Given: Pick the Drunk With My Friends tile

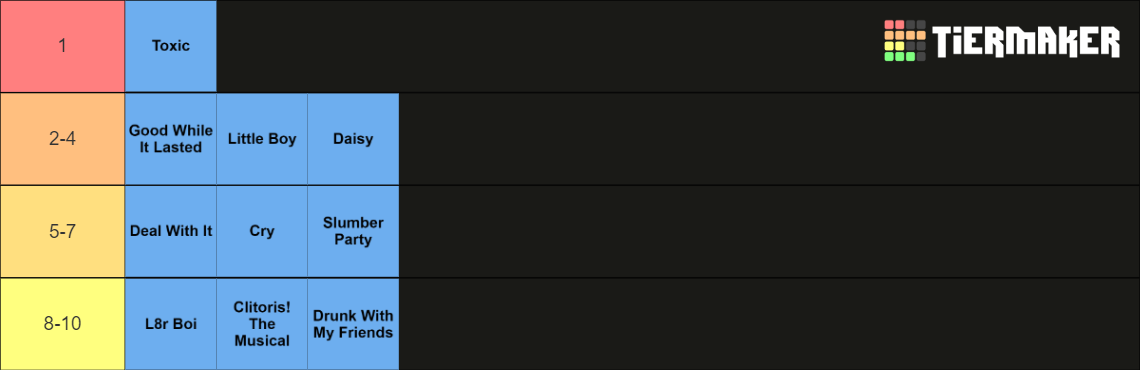Looking at the screenshot, I should pyautogui.click(x=353, y=324).
